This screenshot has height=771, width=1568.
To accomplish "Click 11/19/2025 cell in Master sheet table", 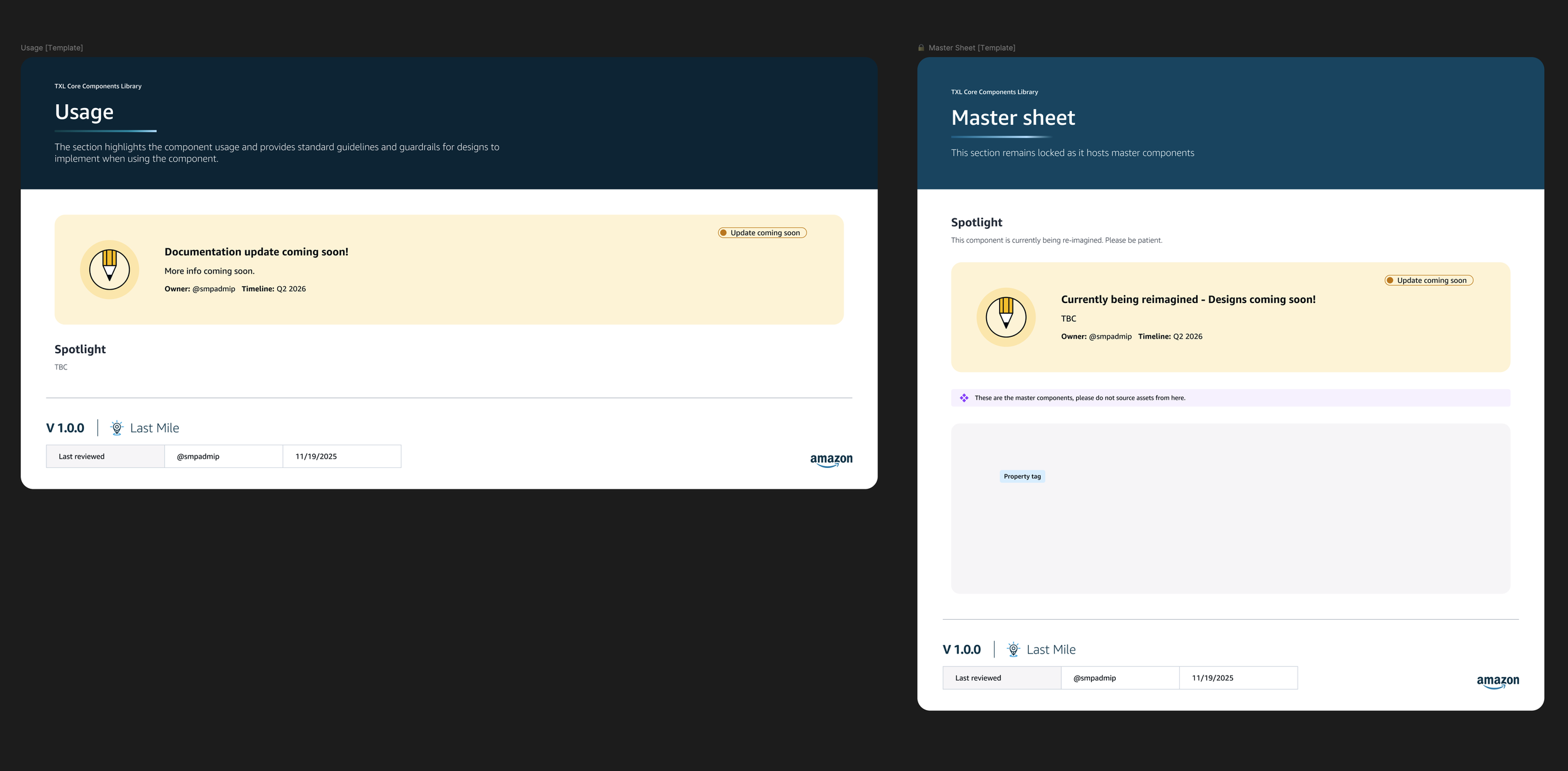I will pos(1238,678).
